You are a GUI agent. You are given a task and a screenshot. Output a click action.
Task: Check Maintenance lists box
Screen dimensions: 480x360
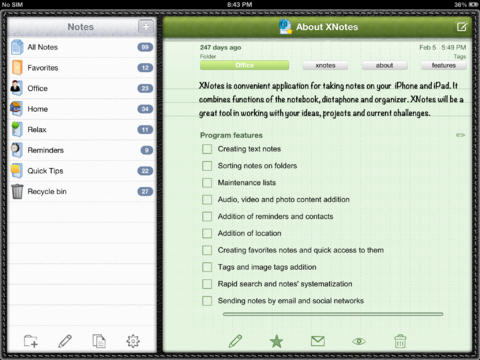pos(207,183)
